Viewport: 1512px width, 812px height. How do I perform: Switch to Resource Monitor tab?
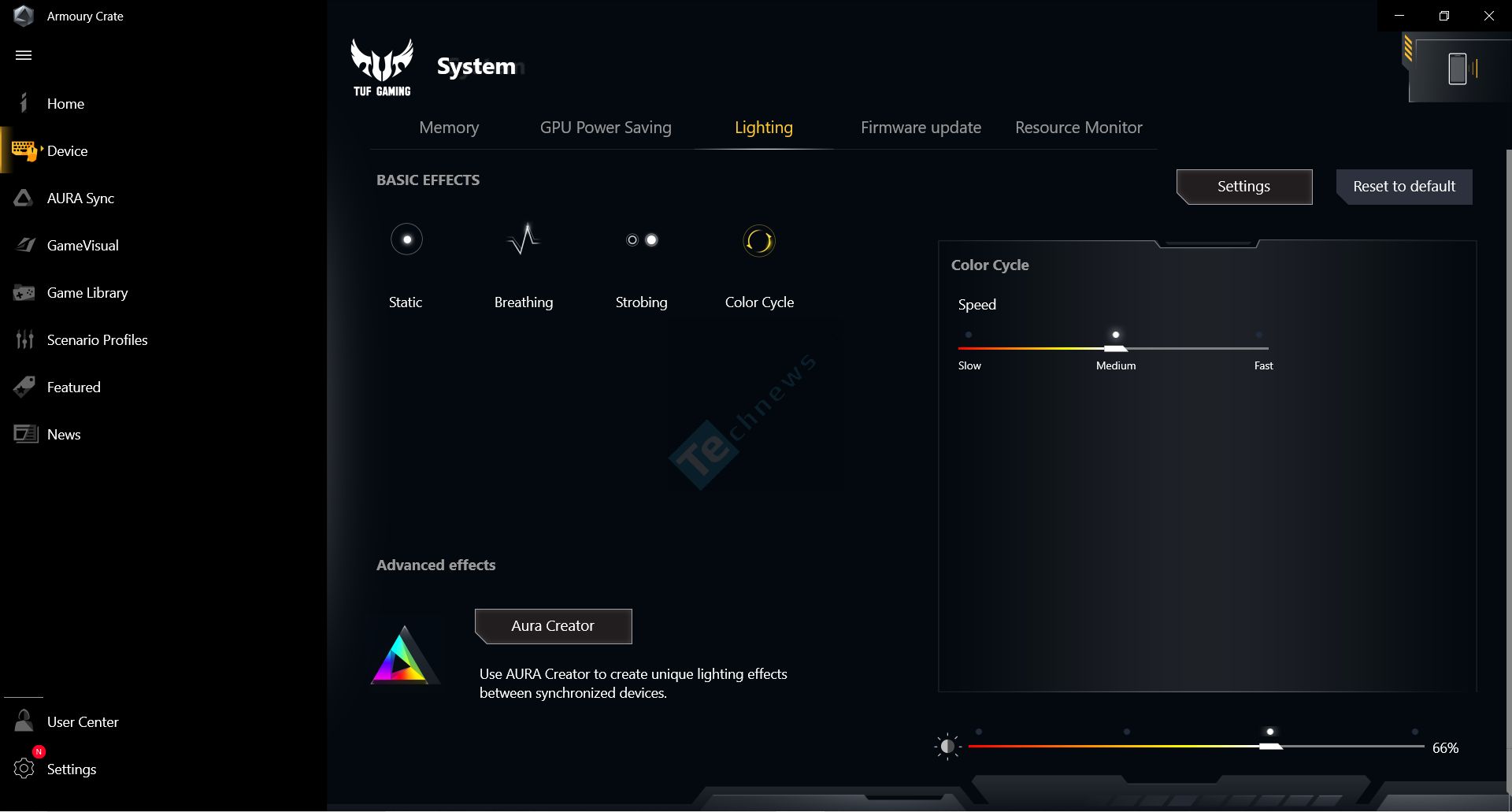[1078, 128]
